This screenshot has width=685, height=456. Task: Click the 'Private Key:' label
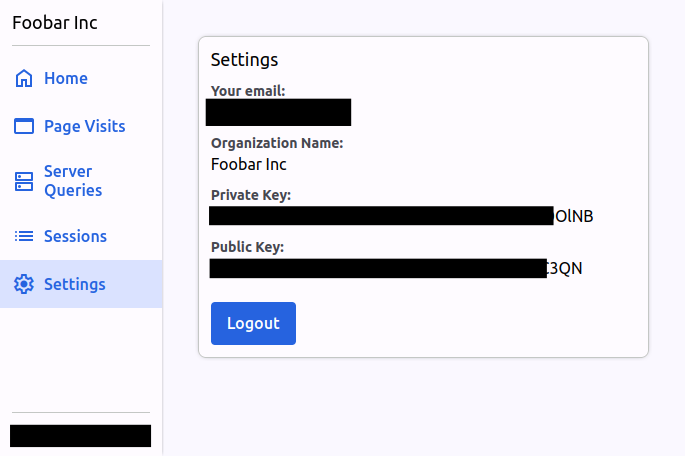coord(251,195)
